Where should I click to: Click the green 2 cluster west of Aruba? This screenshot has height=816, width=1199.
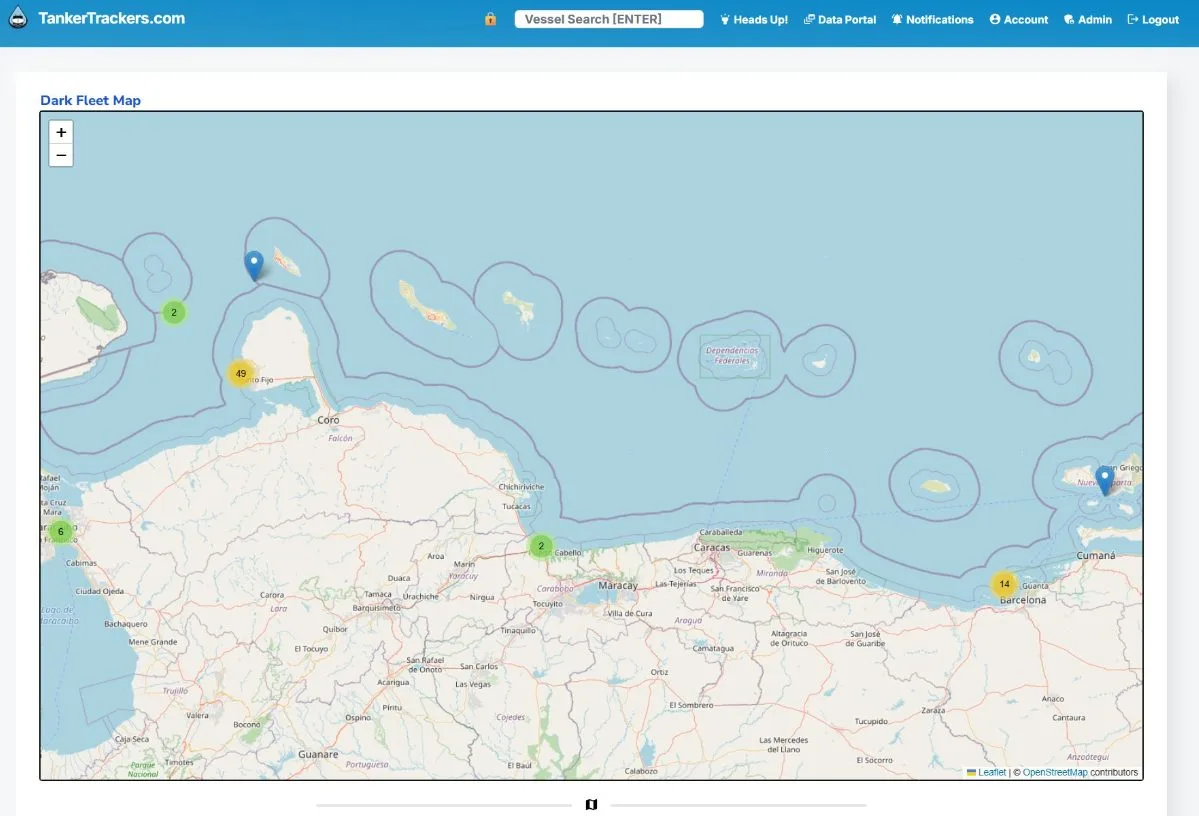174,313
